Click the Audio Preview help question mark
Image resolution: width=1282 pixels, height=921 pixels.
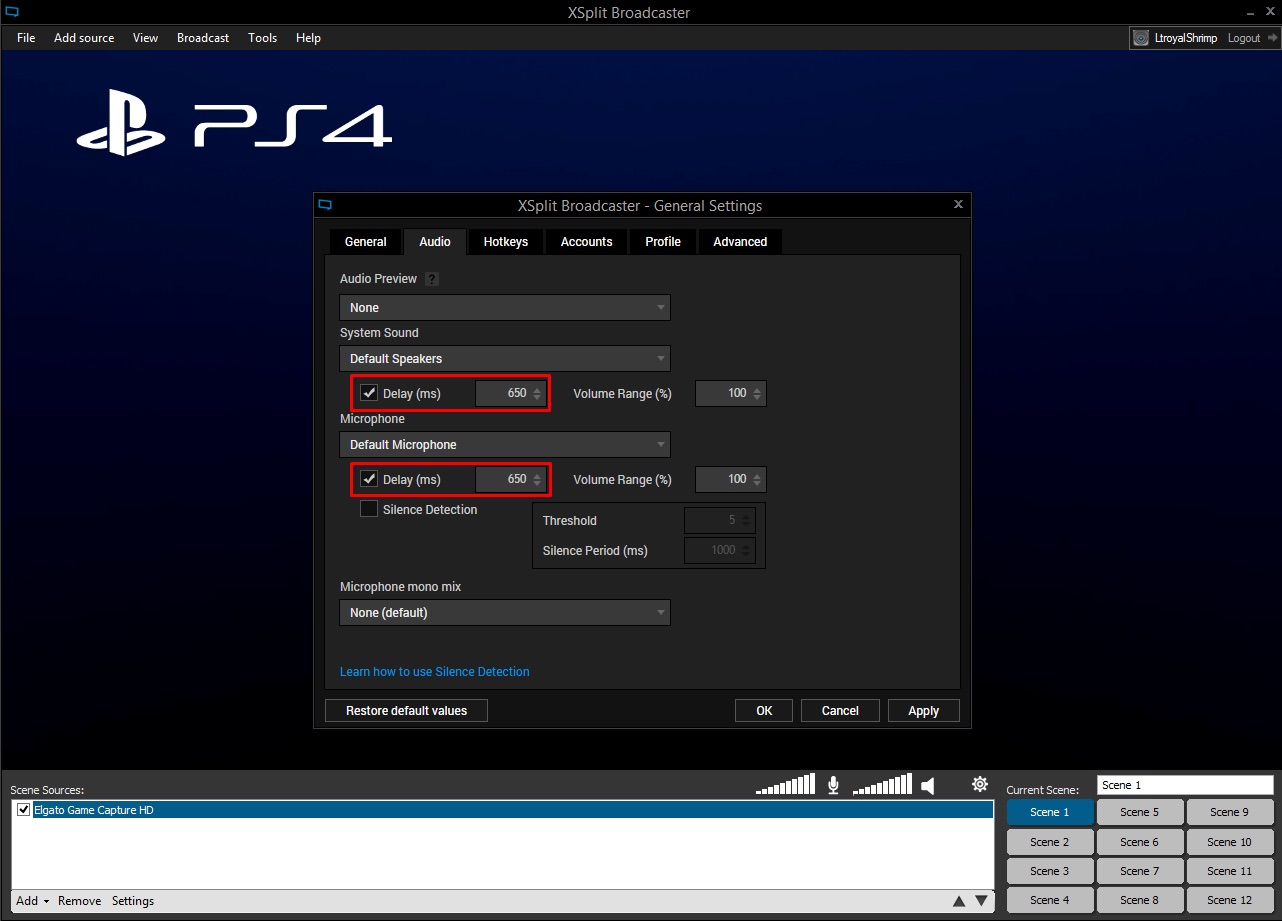point(431,278)
